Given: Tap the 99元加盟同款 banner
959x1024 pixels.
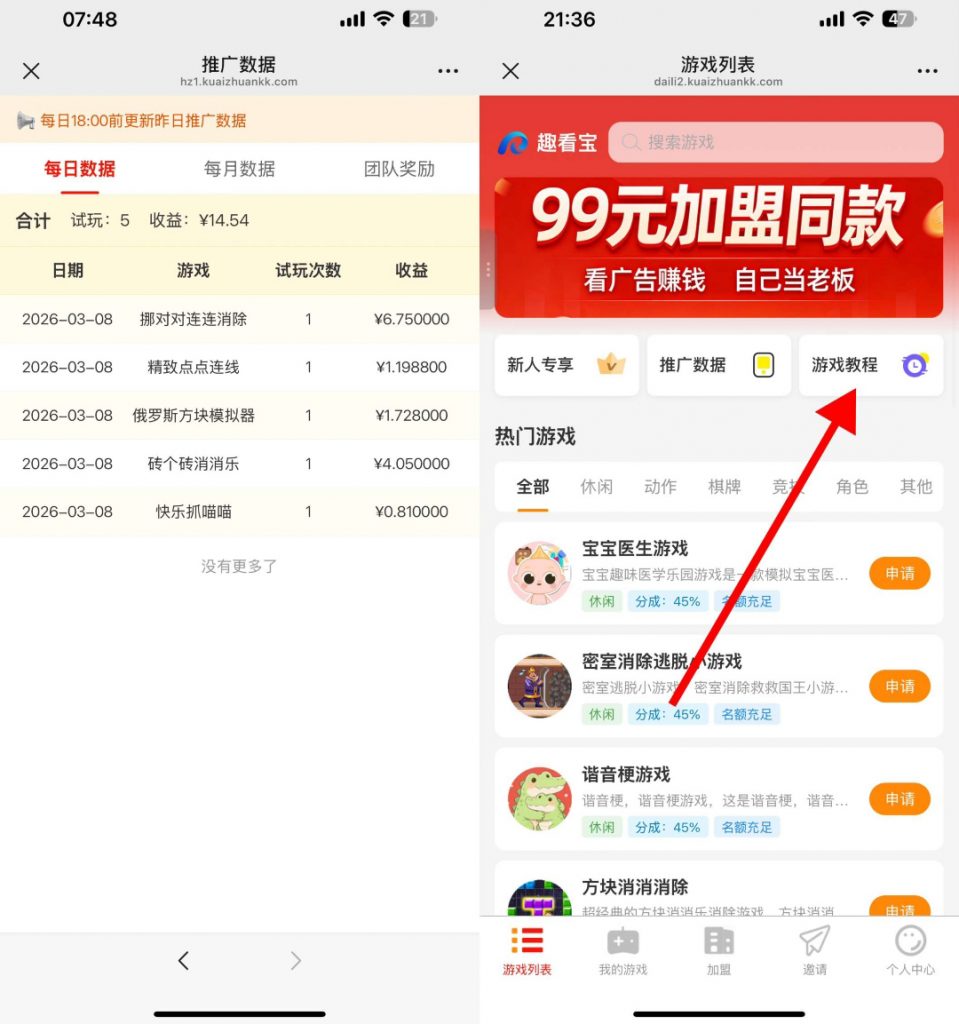Looking at the screenshot, I should 718,247.
